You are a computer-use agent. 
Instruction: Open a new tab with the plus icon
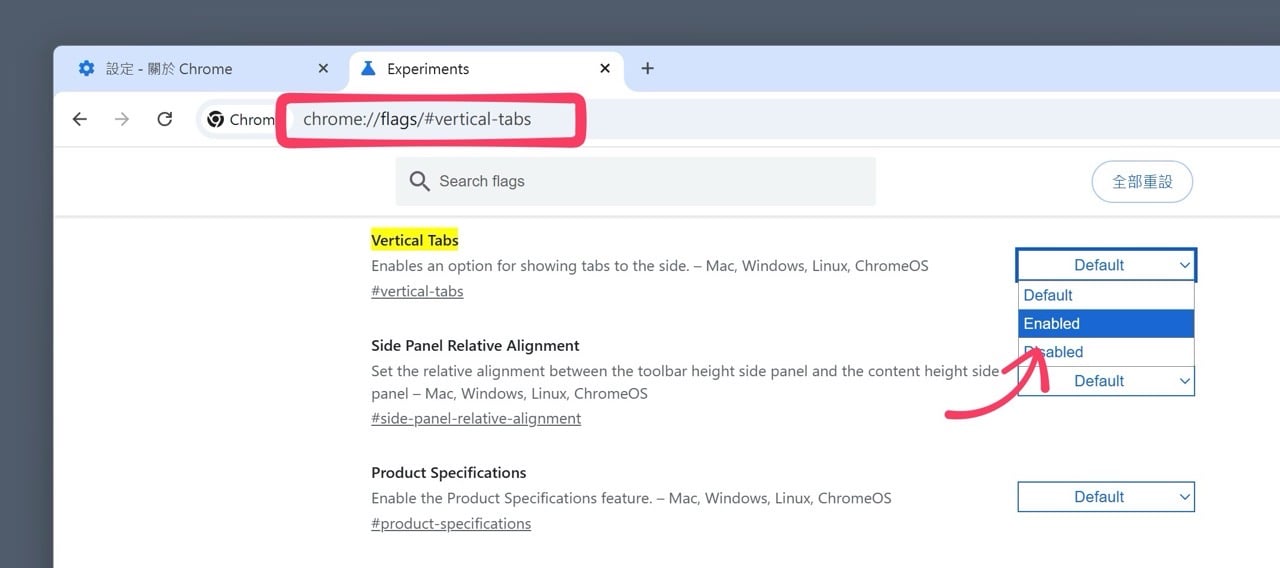click(x=647, y=68)
